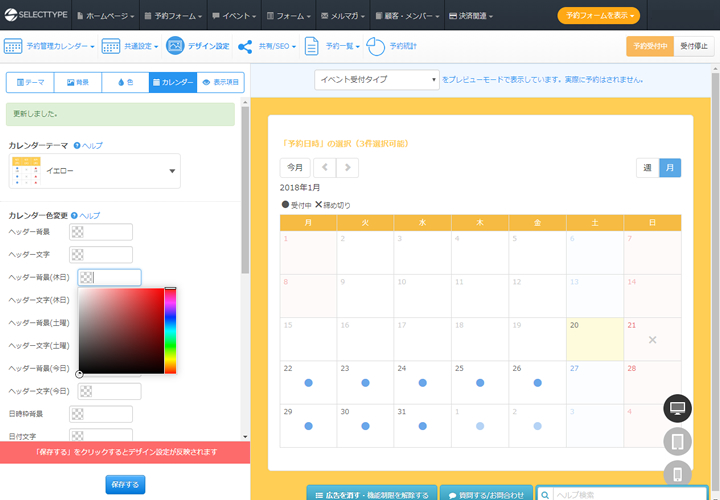Go to next month with right arrow
The height and width of the screenshot is (500, 720).
pos(348,168)
